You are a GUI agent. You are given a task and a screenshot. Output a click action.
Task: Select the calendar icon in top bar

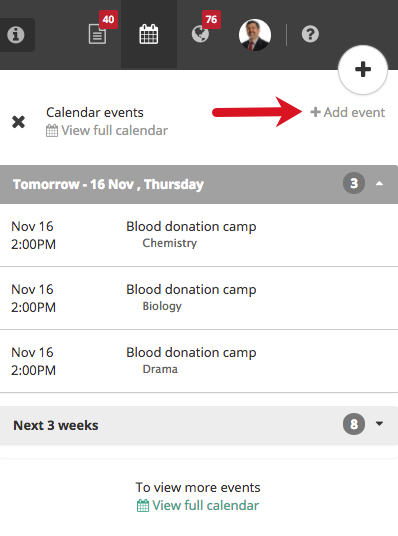pos(149,34)
